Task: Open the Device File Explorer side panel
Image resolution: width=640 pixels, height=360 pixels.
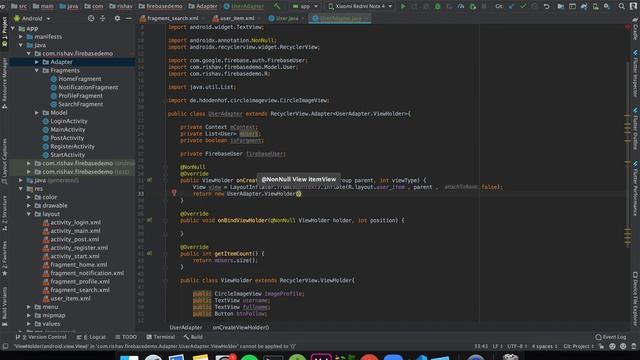Action: [636, 299]
